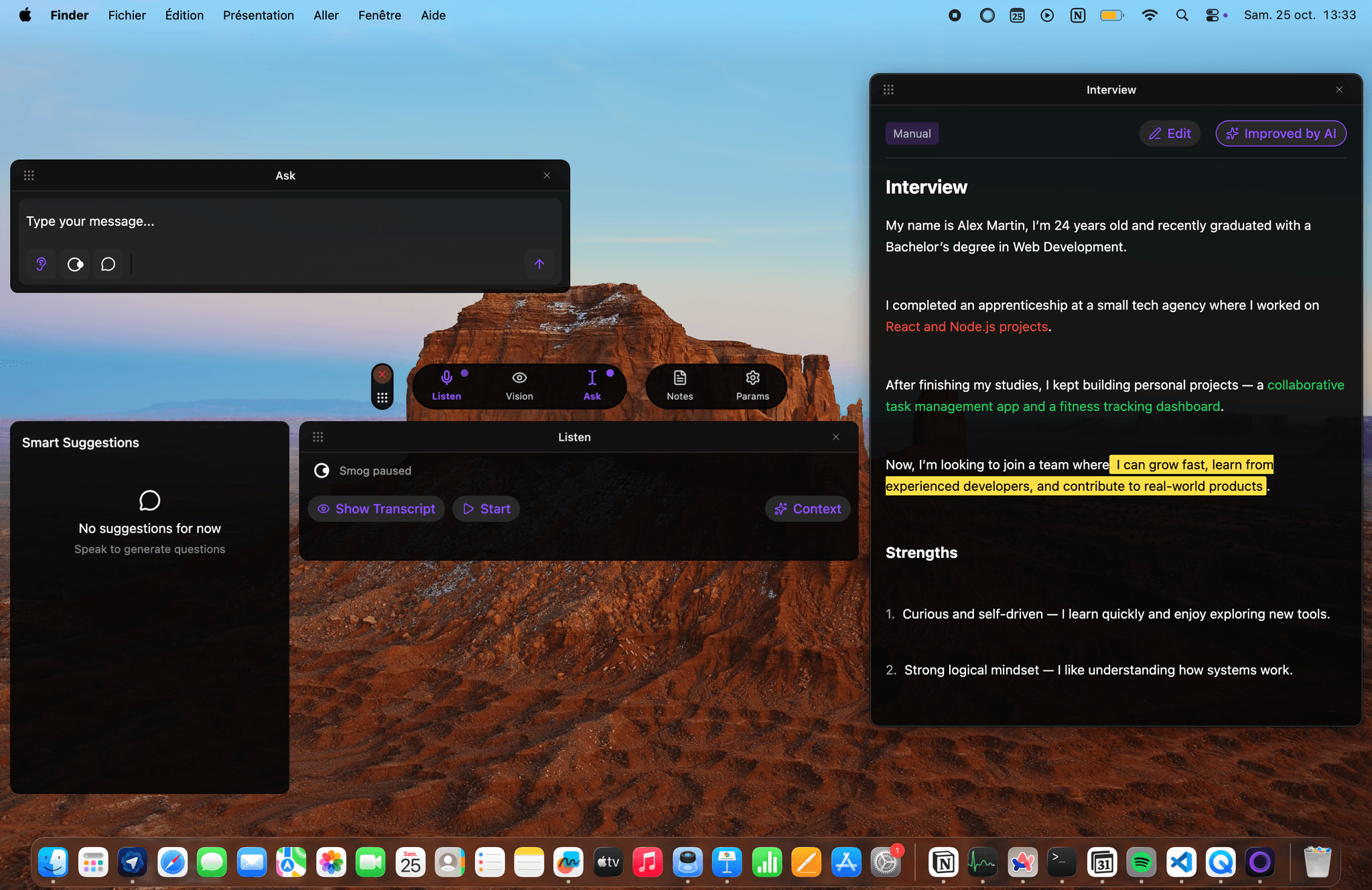The image size is (1372, 890).
Task: Toggle Show Transcript in Listen panel
Action: click(x=376, y=509)
